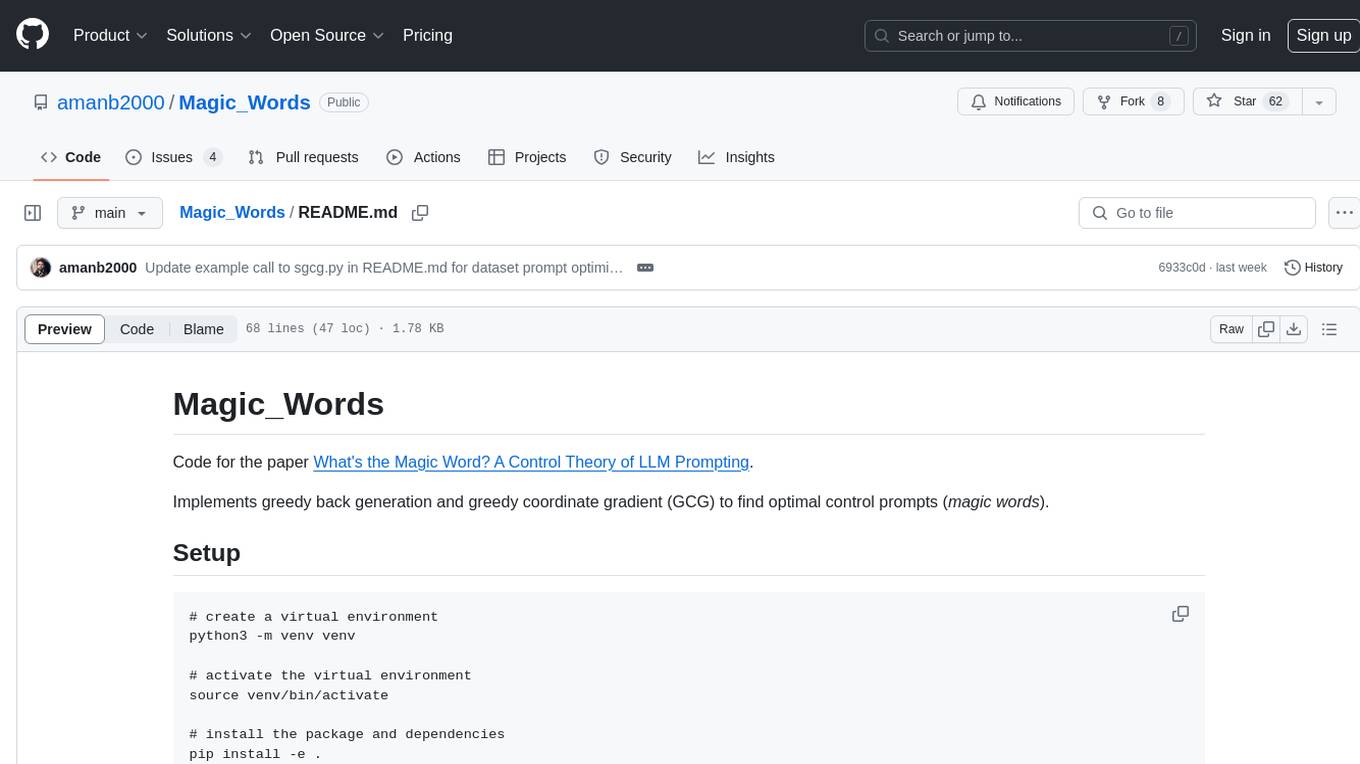1360x764 pixels.
Task: Open the amanb2000 owner profile
Action: [111, 102]
